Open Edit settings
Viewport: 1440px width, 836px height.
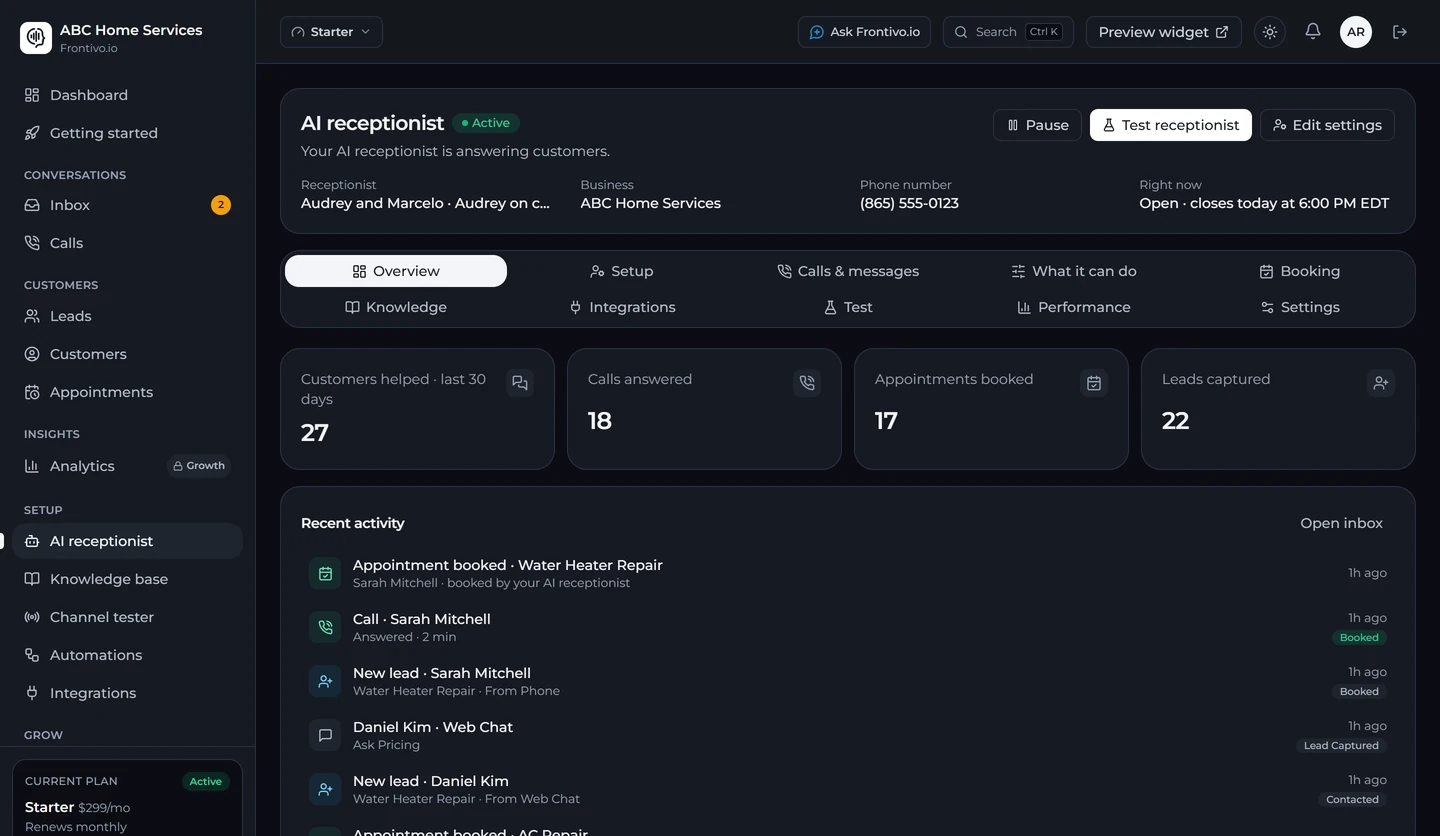(x=1327, y=125)
